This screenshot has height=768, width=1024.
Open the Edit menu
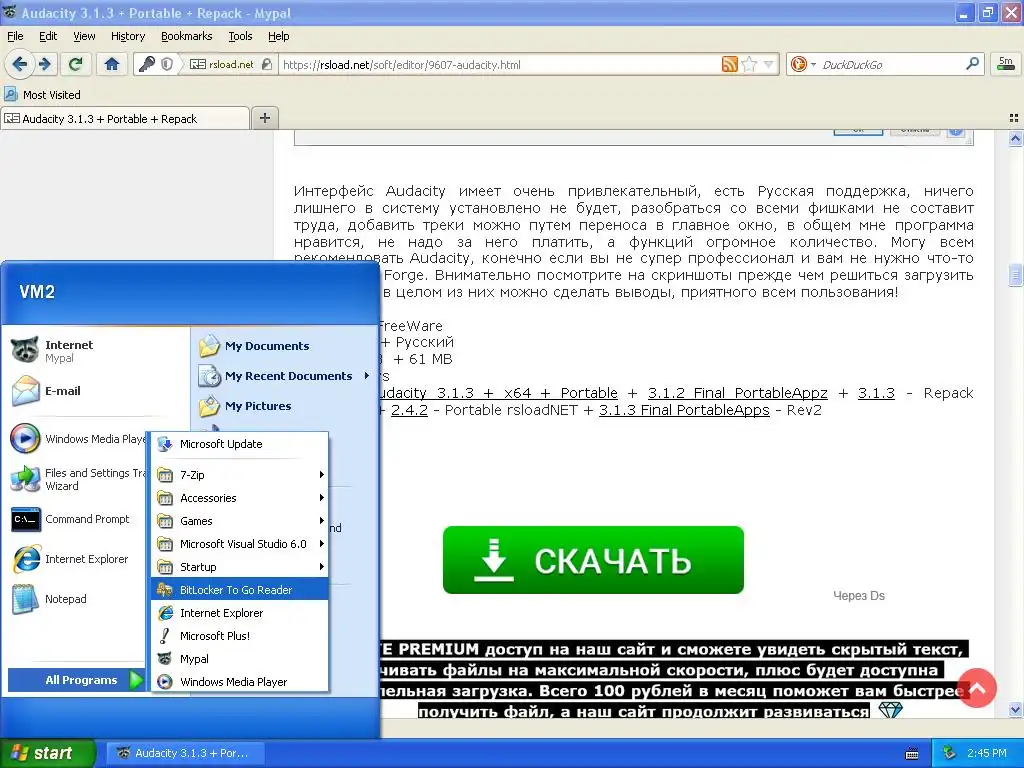48,36
